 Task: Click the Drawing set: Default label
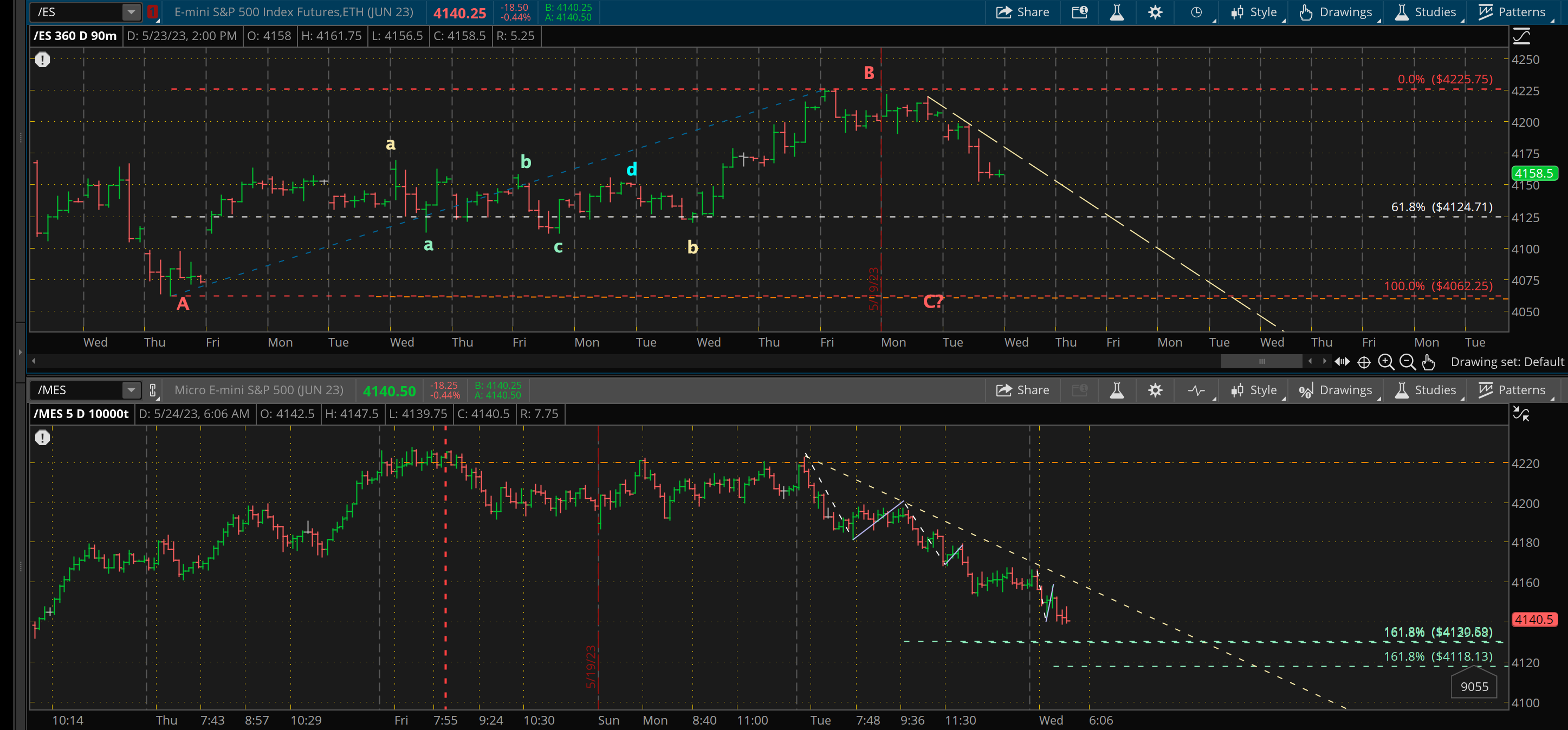click(1507, 362)
